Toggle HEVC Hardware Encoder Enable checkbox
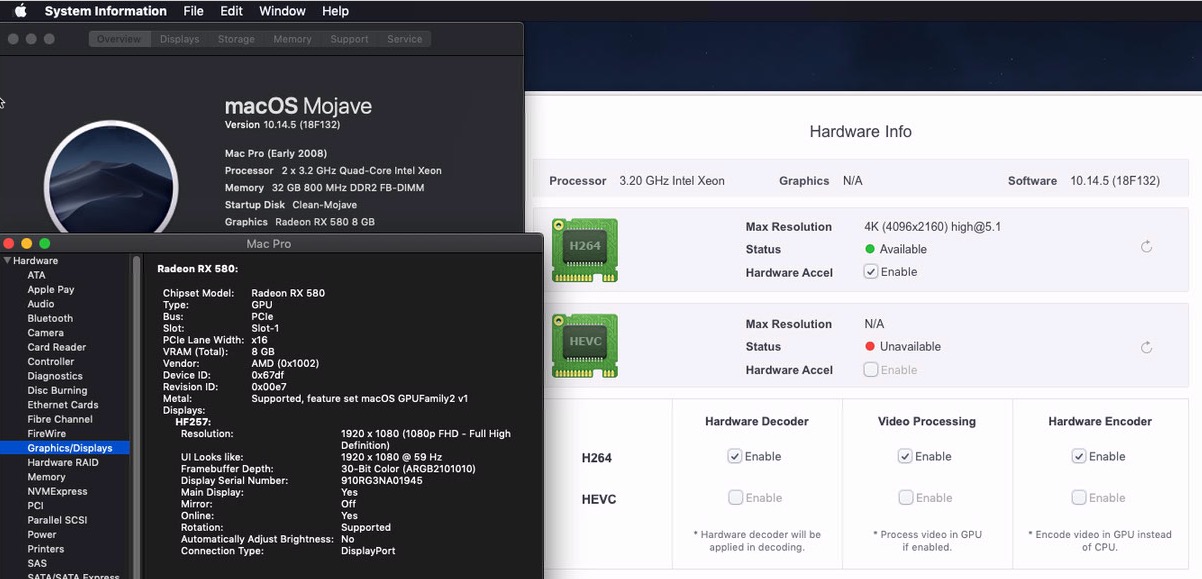This screenshot has height=579, width=1202. (x=1079, y=497)
